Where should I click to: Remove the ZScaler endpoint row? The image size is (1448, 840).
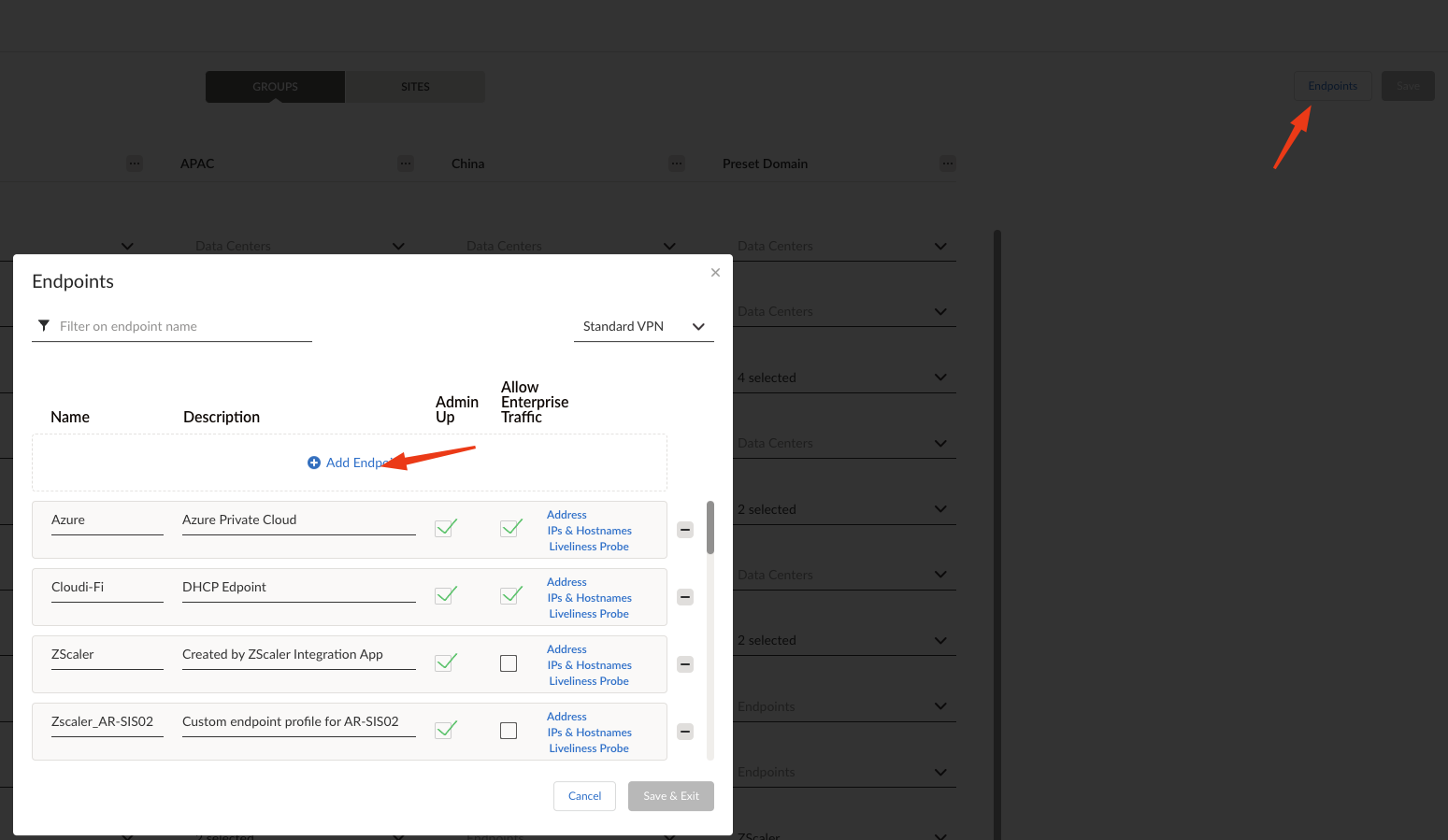click(x=685, y=664)
